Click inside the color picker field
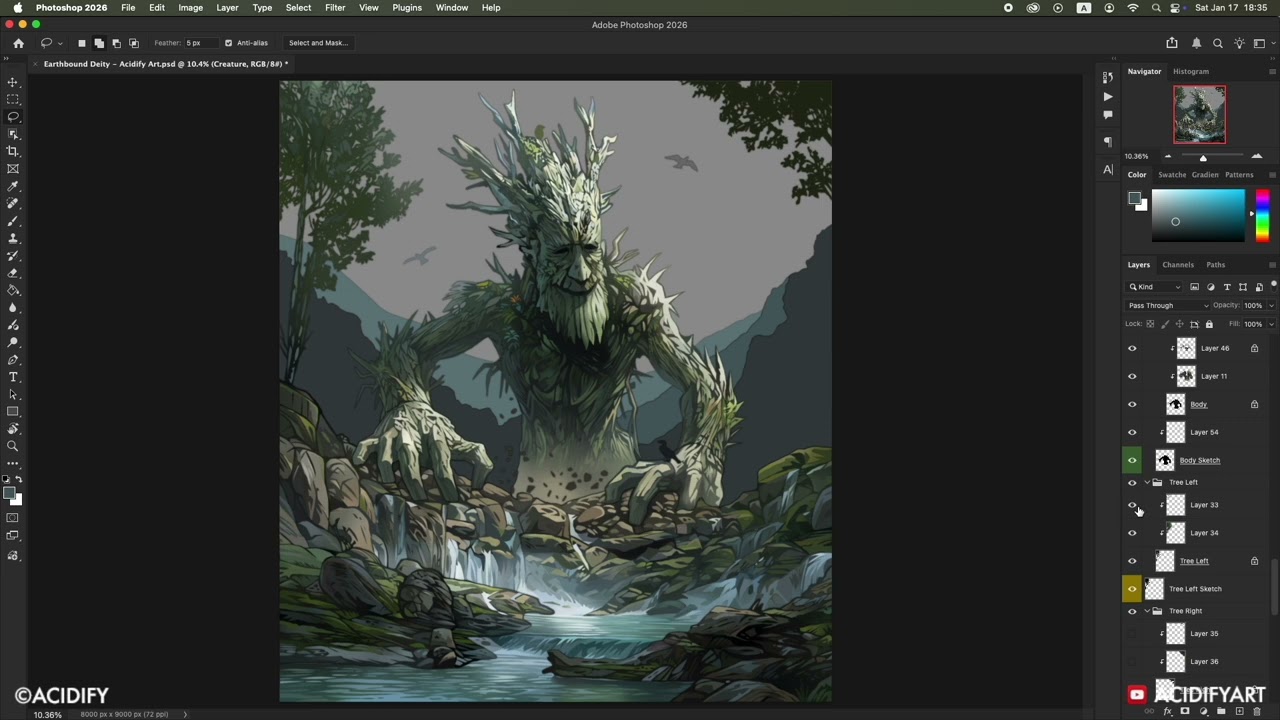The height and width of the screenshot is (720, 1280). coord(1198,215)
